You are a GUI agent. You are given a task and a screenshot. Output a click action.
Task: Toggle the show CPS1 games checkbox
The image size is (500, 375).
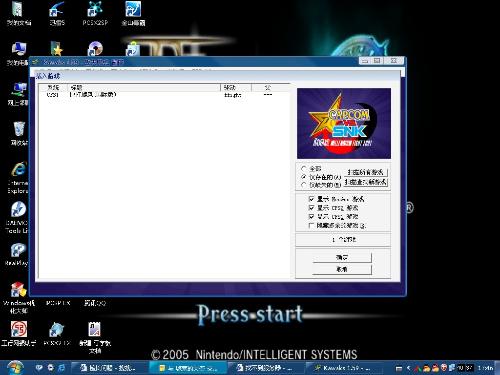[x=311, y=208]
